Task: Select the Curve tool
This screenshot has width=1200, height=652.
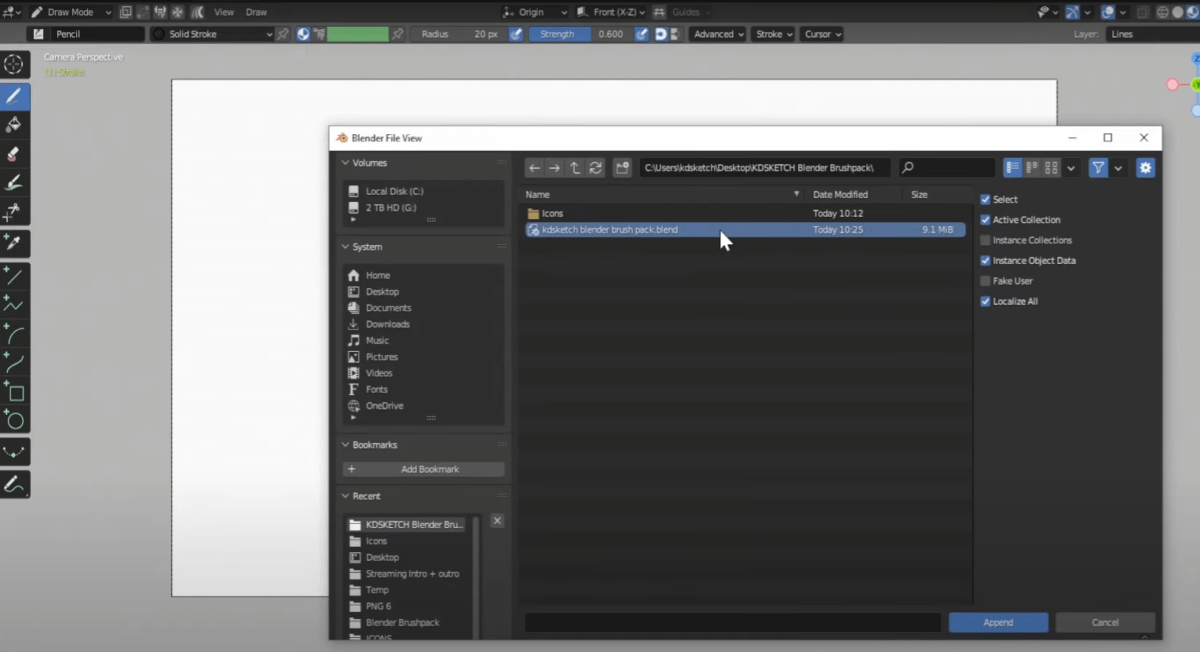Action: coord(14,362)
